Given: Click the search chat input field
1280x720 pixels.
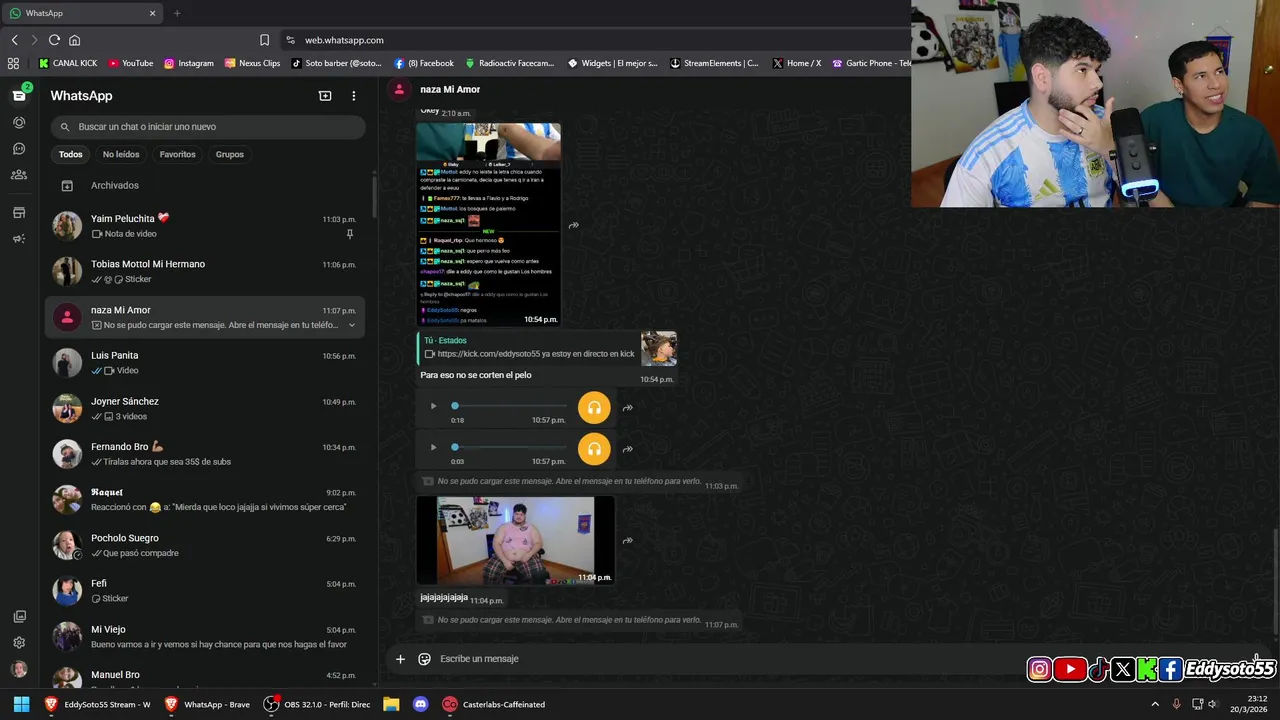Looking at the screenshot, I should (x=208, y=127).
